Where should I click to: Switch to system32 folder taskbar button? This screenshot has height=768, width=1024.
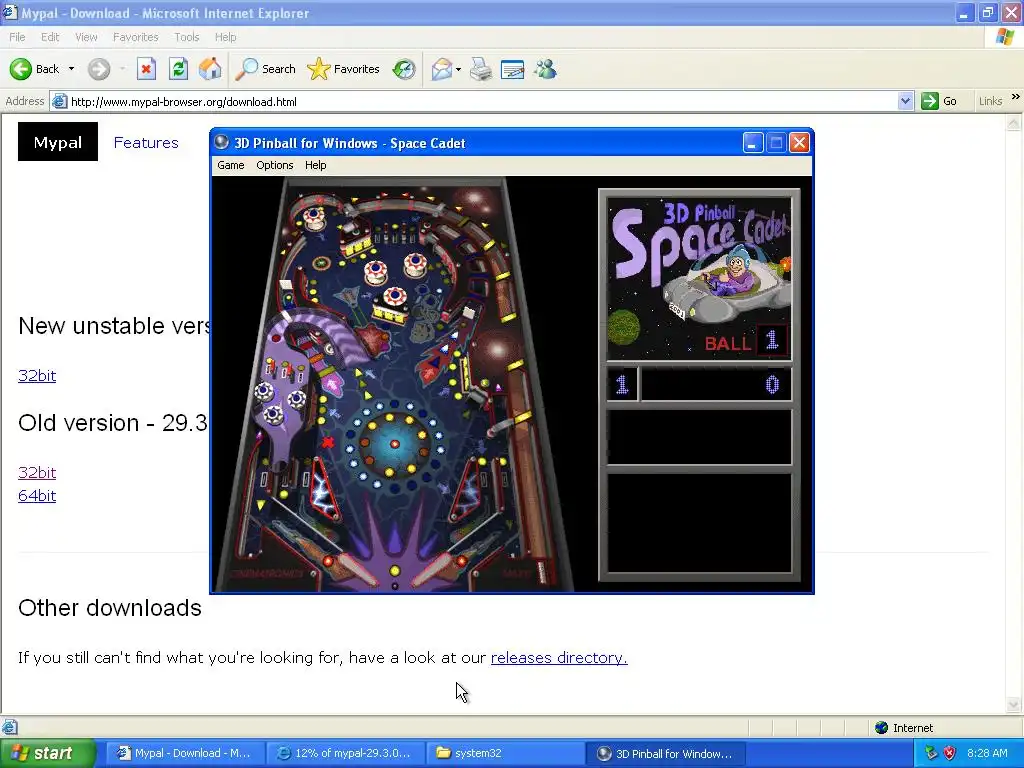click(x=505, y=753)
